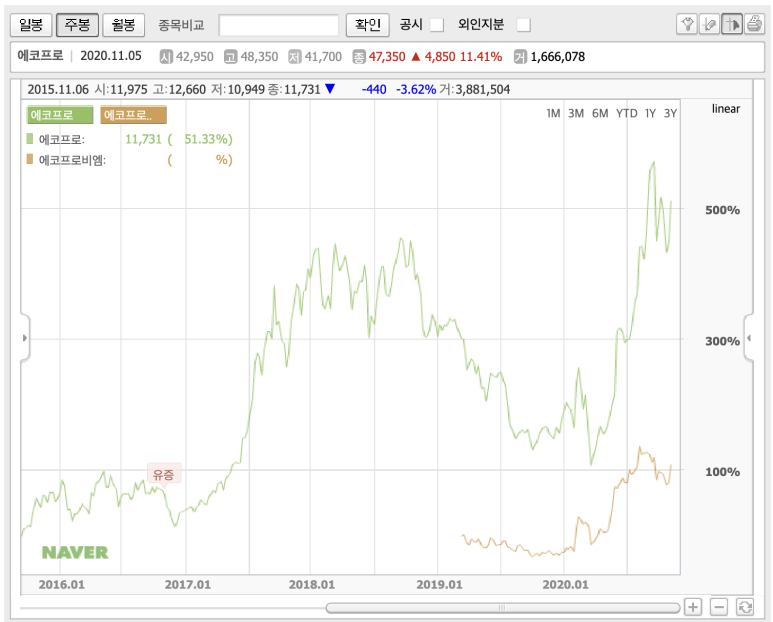Screen dimensions: 773x622
Task: Click the refresh reset chart icon
Action: pos(744,607)
